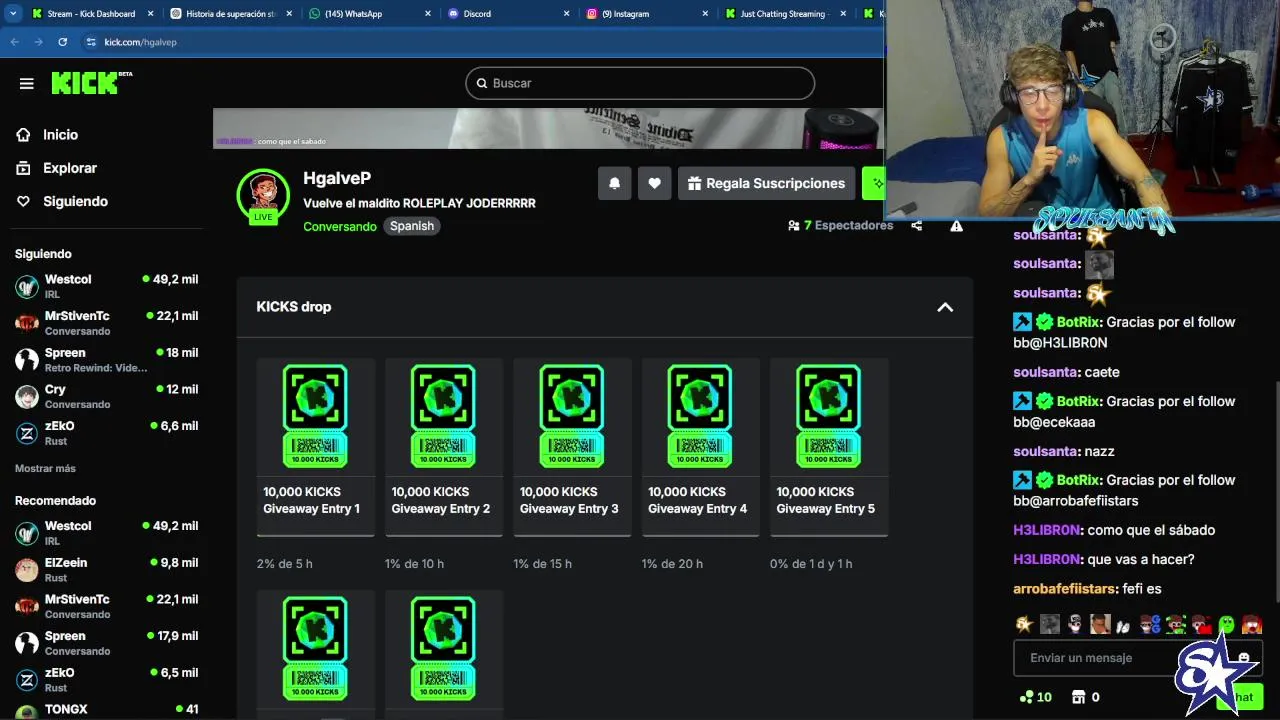Click browser back arrow
This screenshot has width=1280, height=720.
14,42
